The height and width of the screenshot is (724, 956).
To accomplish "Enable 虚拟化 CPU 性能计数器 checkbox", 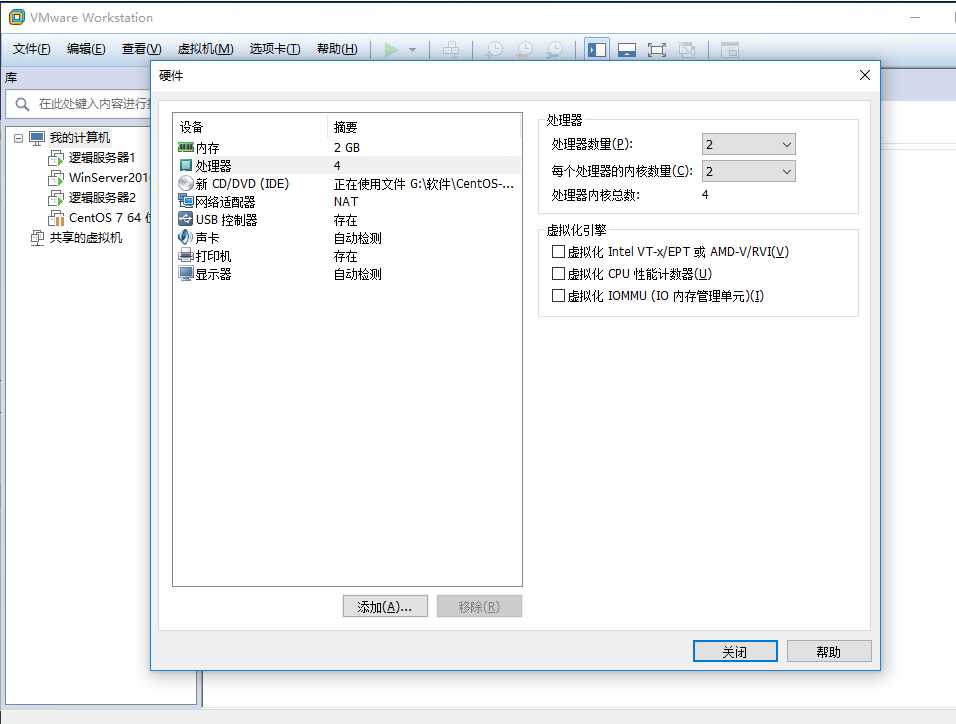I will click(558, 273).
